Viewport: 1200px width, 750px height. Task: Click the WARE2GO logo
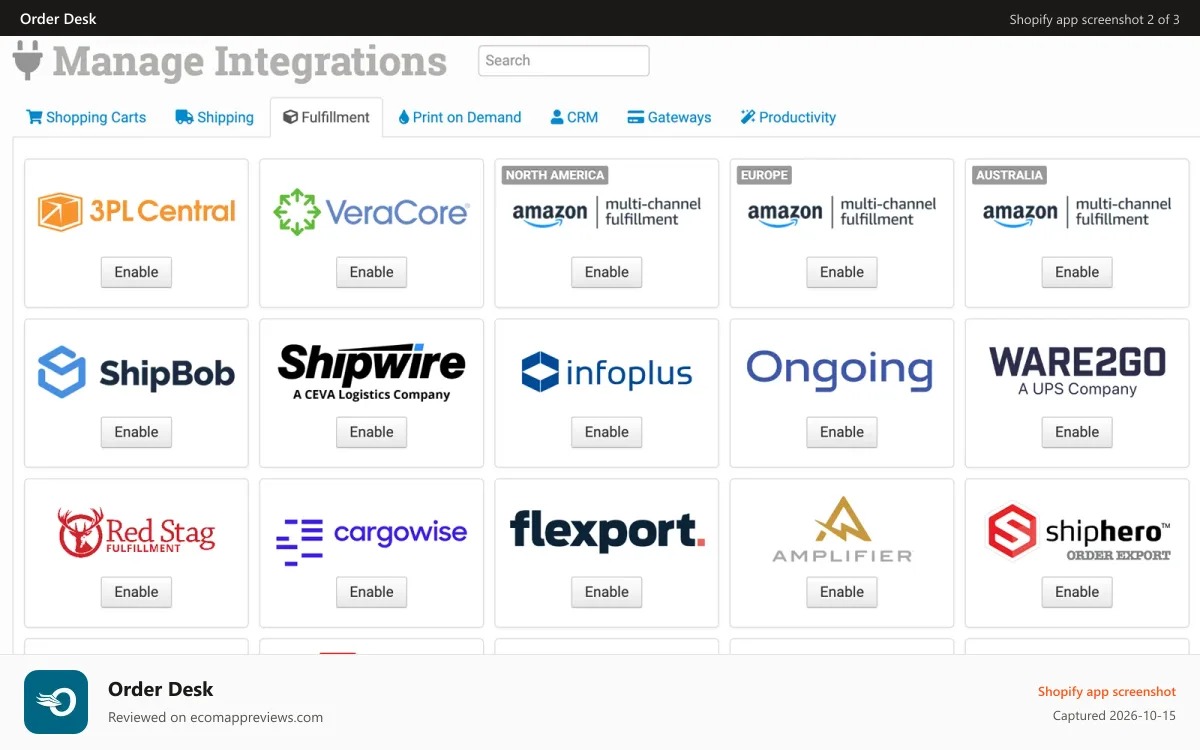click(x=1077, y=372)
